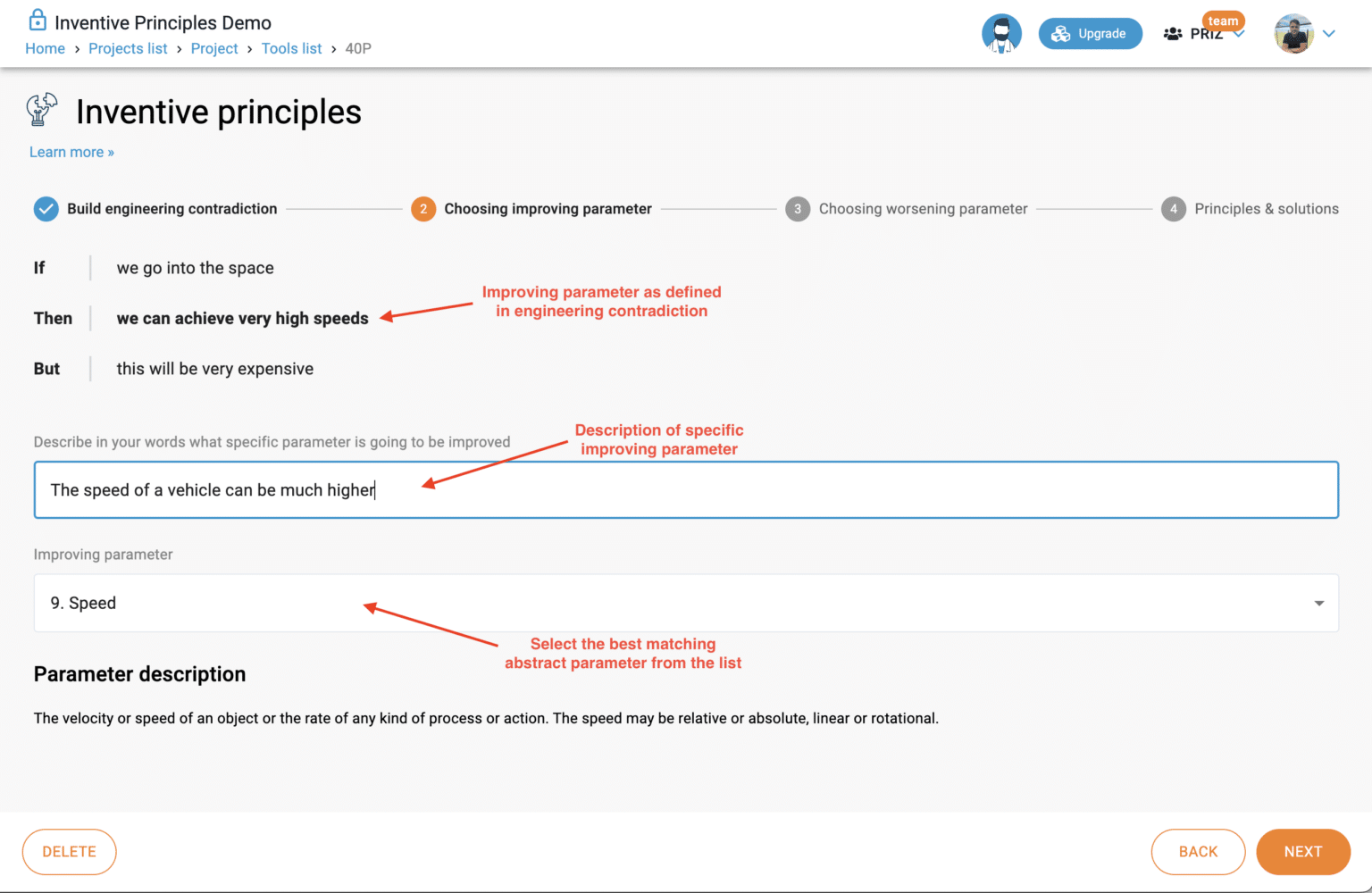
Task: Open Projects list breadcrumb
Action: (128, 48)
